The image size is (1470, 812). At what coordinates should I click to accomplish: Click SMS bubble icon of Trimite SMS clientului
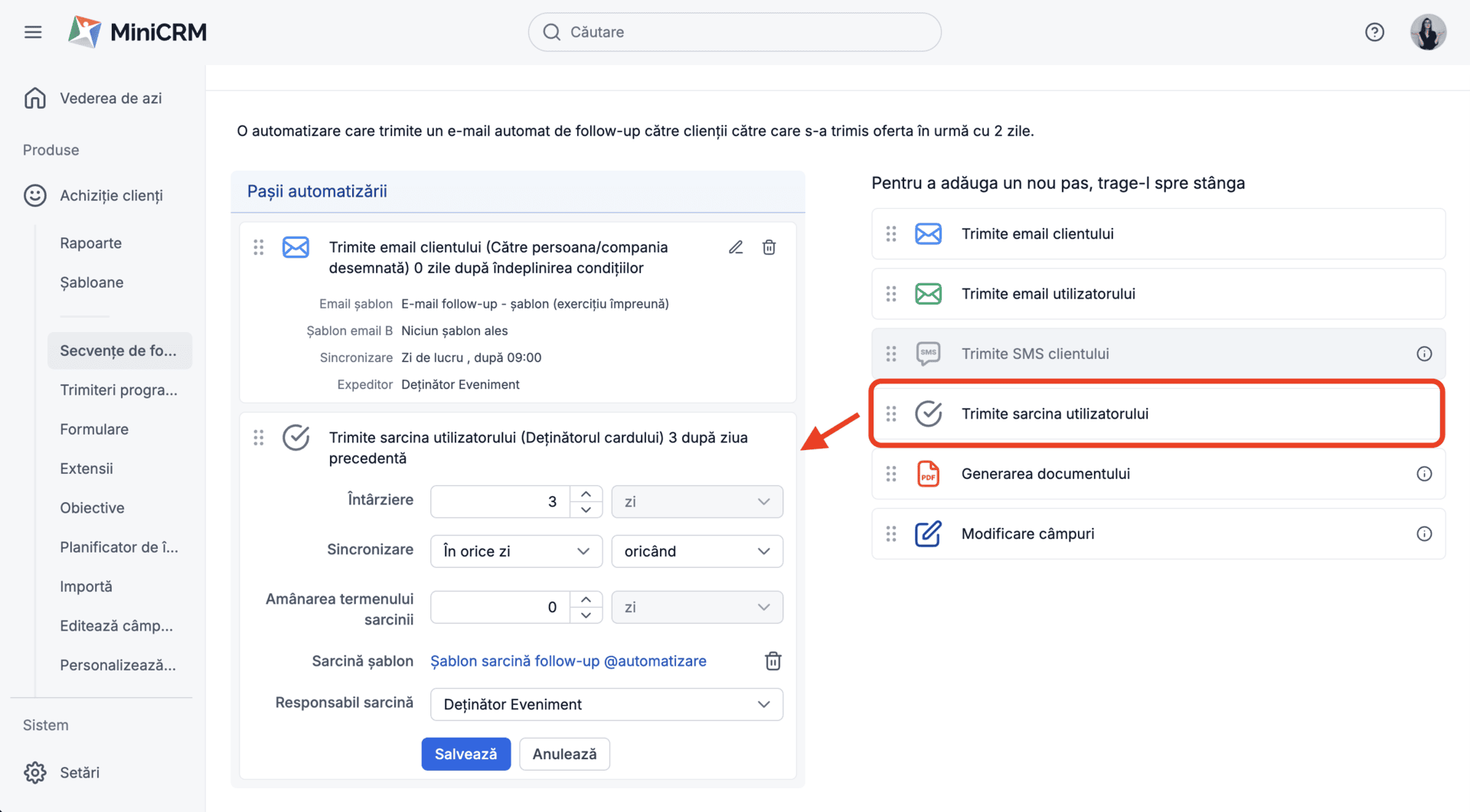pyautogui.click(x=929, y=354)
